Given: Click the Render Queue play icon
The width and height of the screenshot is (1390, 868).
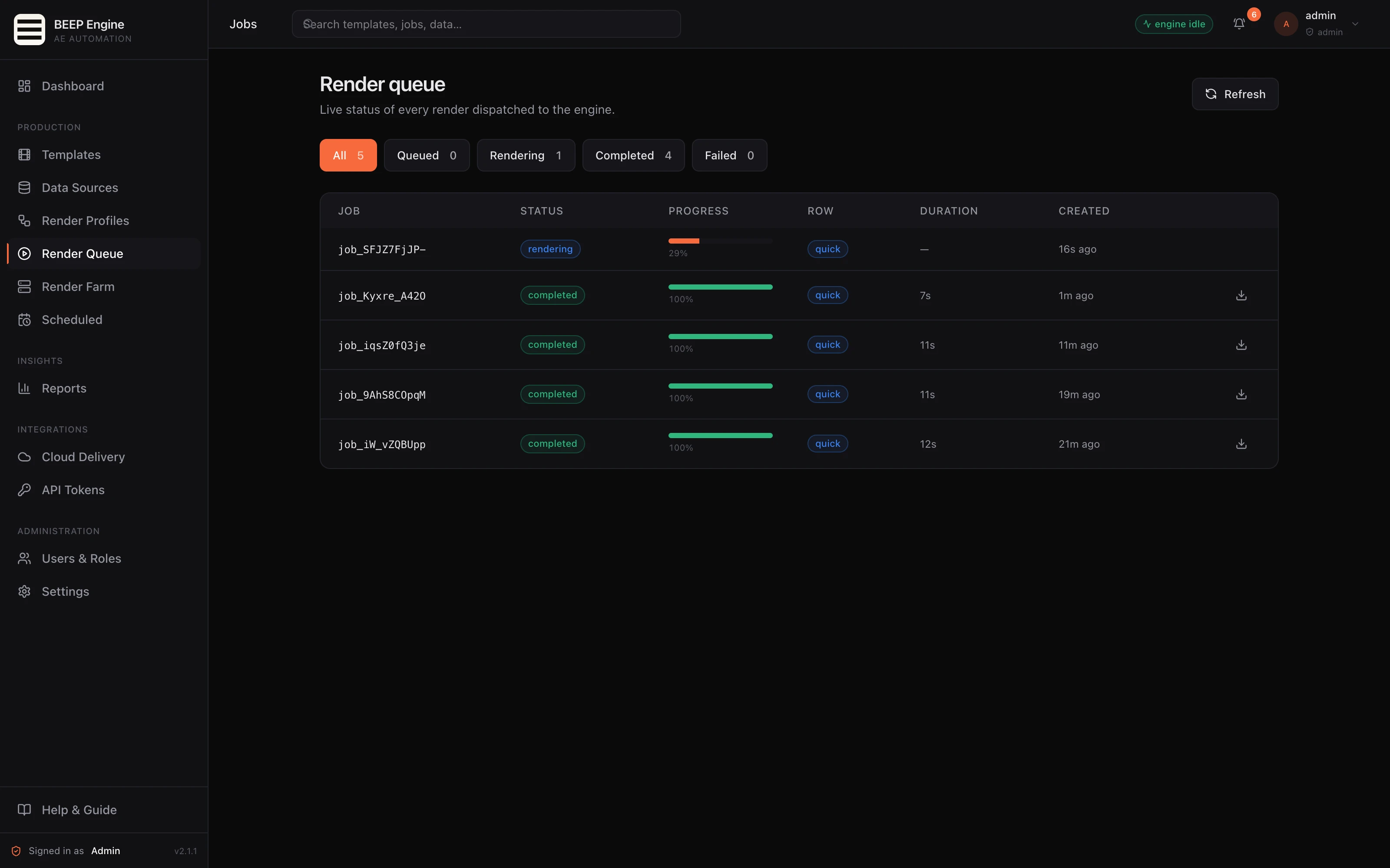Looking at the screenshot, I should (24, 254).
